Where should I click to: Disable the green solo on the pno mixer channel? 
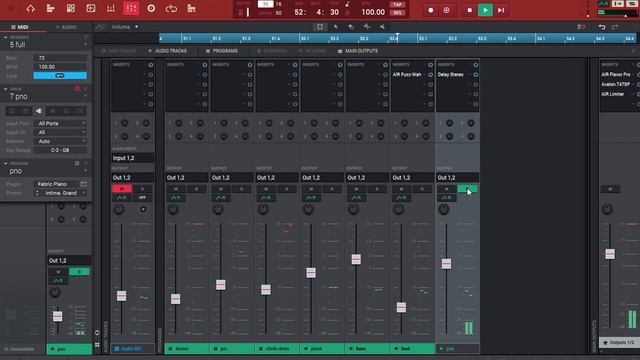coord(467,189)
